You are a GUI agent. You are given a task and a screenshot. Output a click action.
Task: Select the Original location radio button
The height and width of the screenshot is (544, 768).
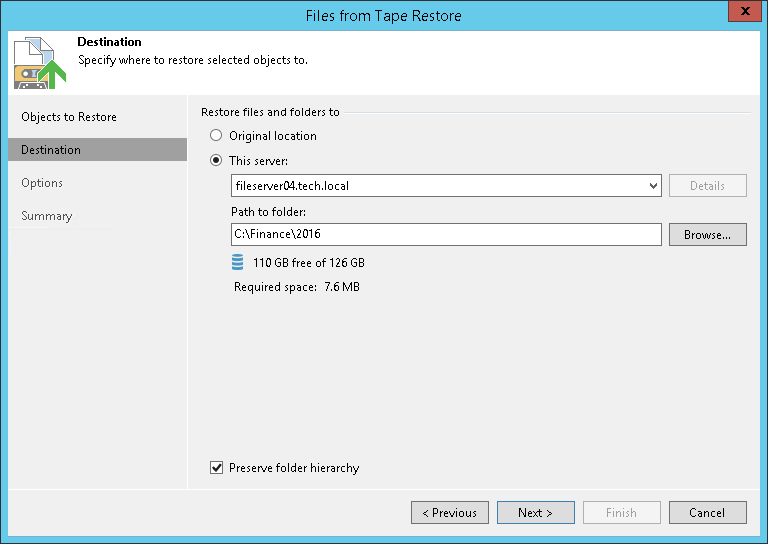[216, 136]
